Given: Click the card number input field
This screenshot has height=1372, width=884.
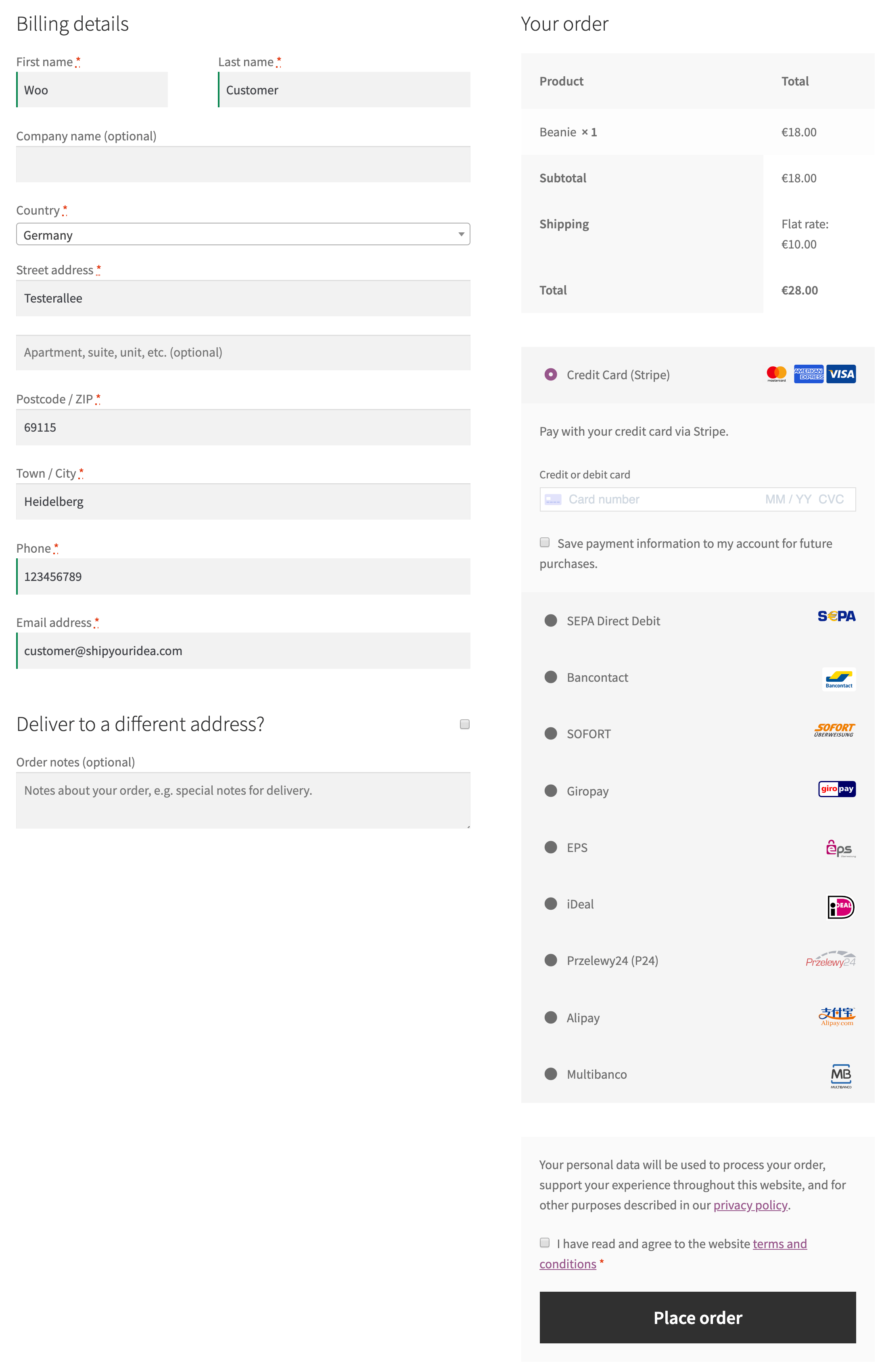Looking at the screenshot, I should [x=631, y=499].
